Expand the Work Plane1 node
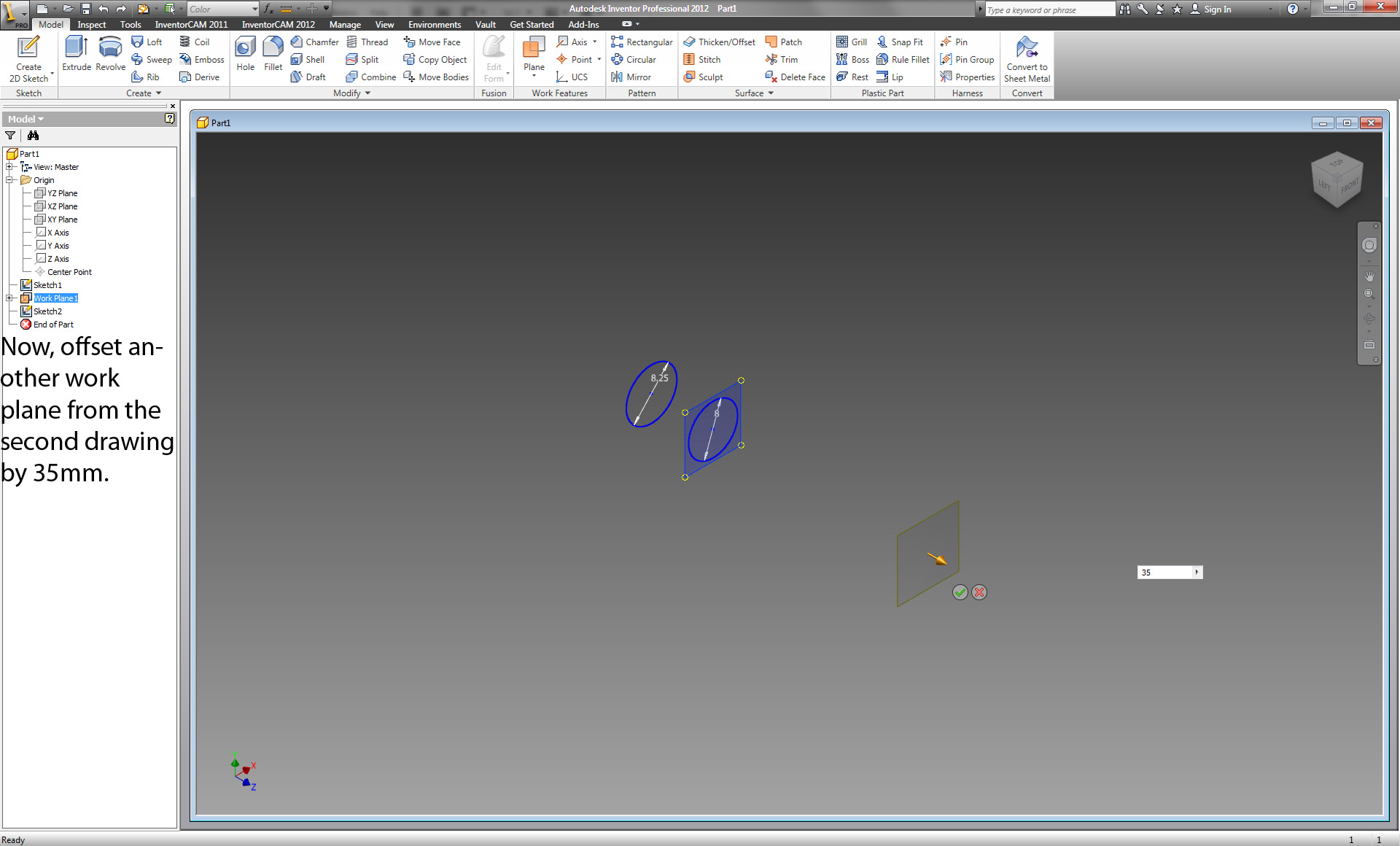Image resolution: width=1400 pixels, height=846 pixels. pyautogui.click(x=9, y=298)
